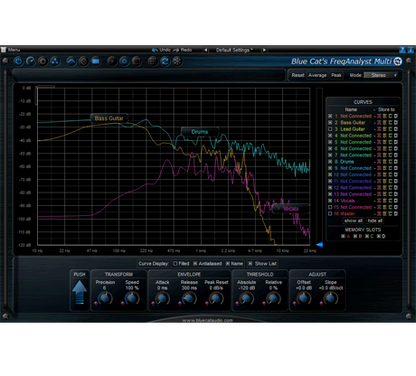
Task: Click the Reset button
Action: (x=298, y=75)
